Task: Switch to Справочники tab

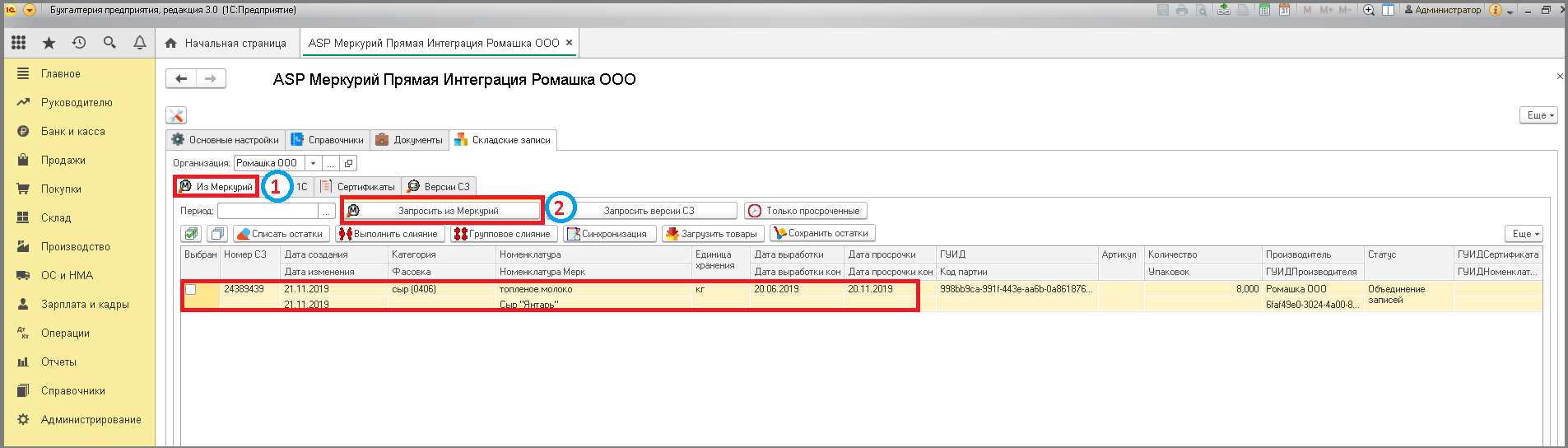Action: (x=328, y=140)
